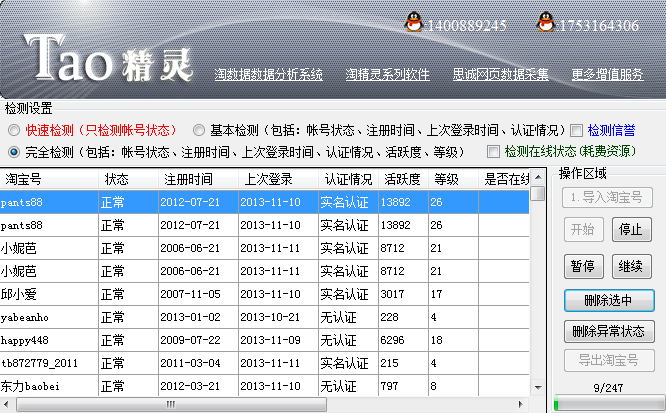Click 删除异常状态 button

(609, 331)
